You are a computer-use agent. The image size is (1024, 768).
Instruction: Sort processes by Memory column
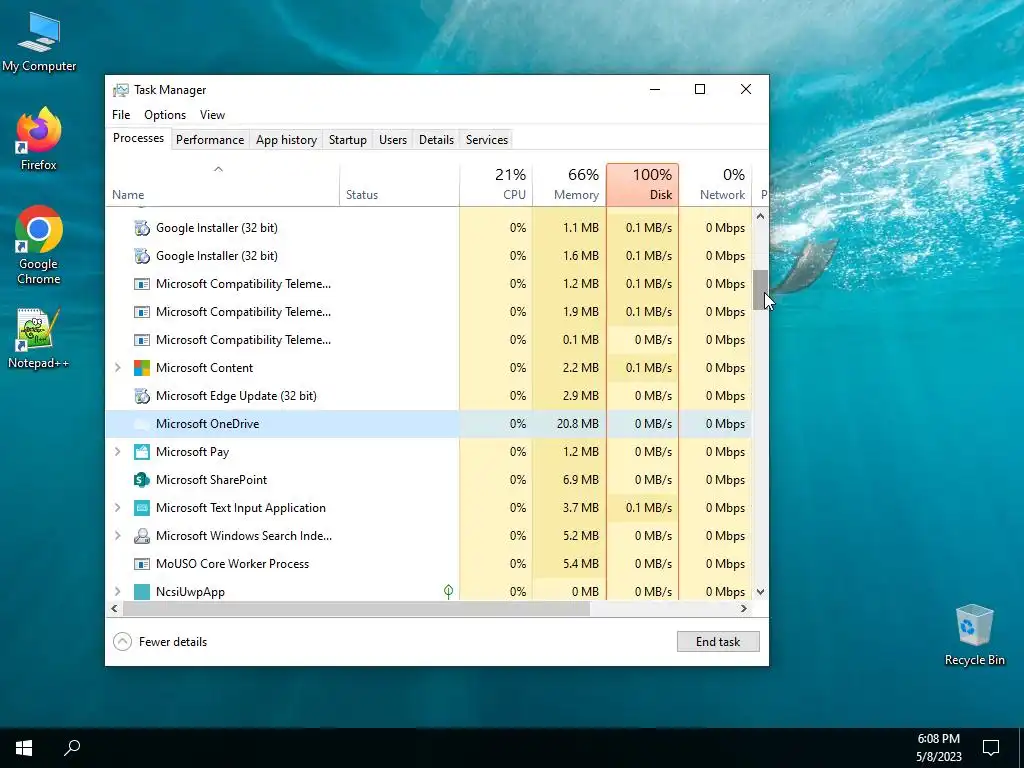(569, 185)
